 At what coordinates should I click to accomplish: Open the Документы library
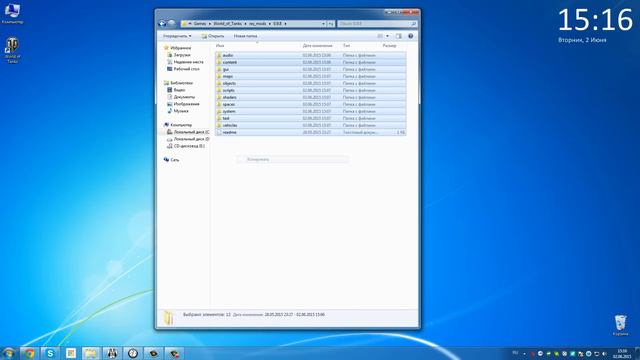(x=181, y=97)
